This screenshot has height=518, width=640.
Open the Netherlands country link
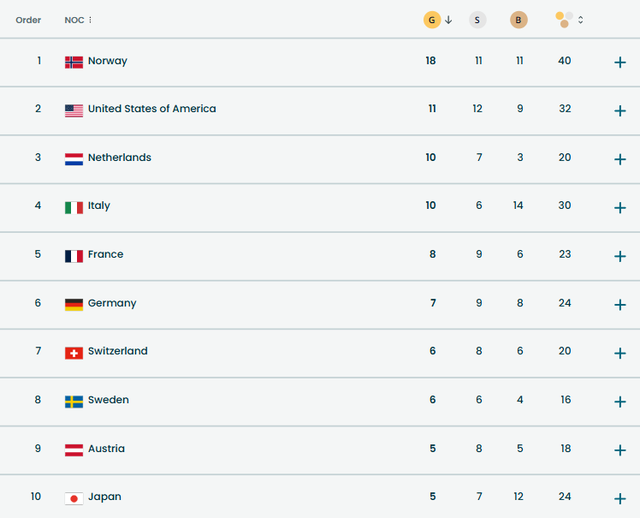[x=119, y=158]
